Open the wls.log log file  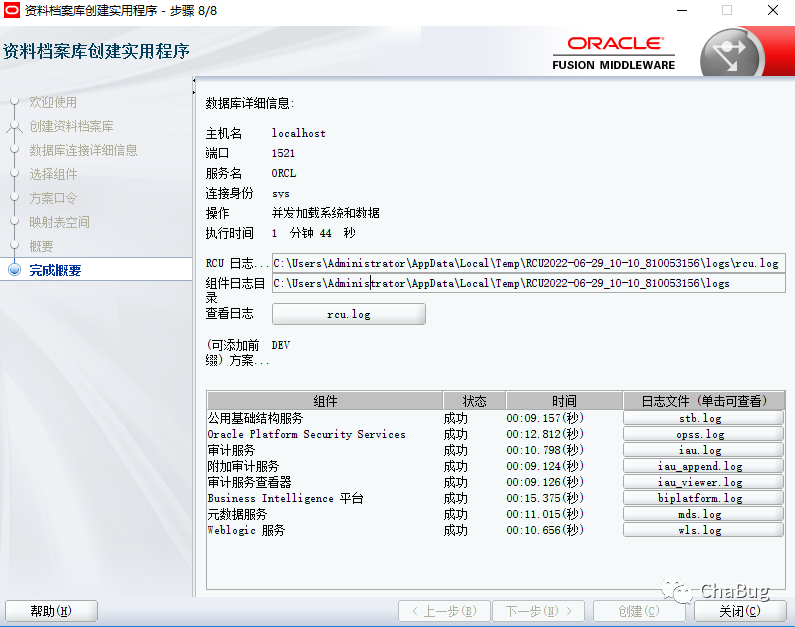(703, 530)
